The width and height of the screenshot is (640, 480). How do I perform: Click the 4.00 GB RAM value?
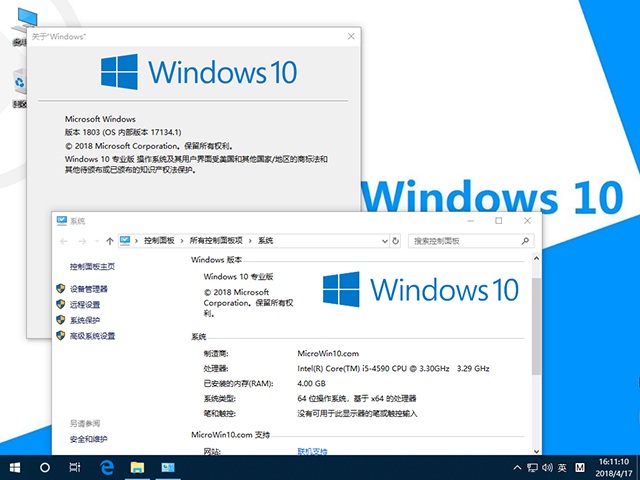click(x=311, y=384)
